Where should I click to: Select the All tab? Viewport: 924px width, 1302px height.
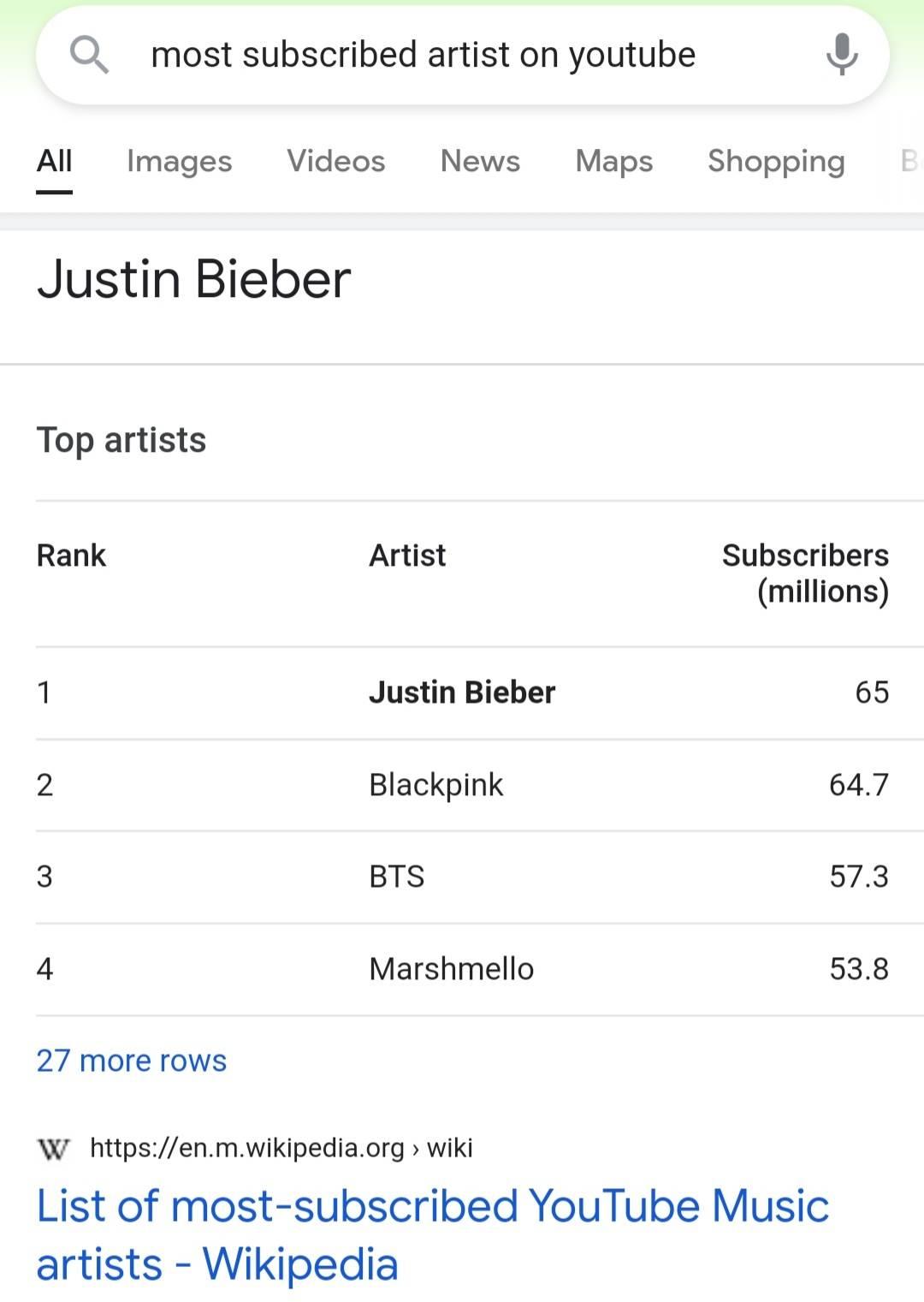click(54, 161)
